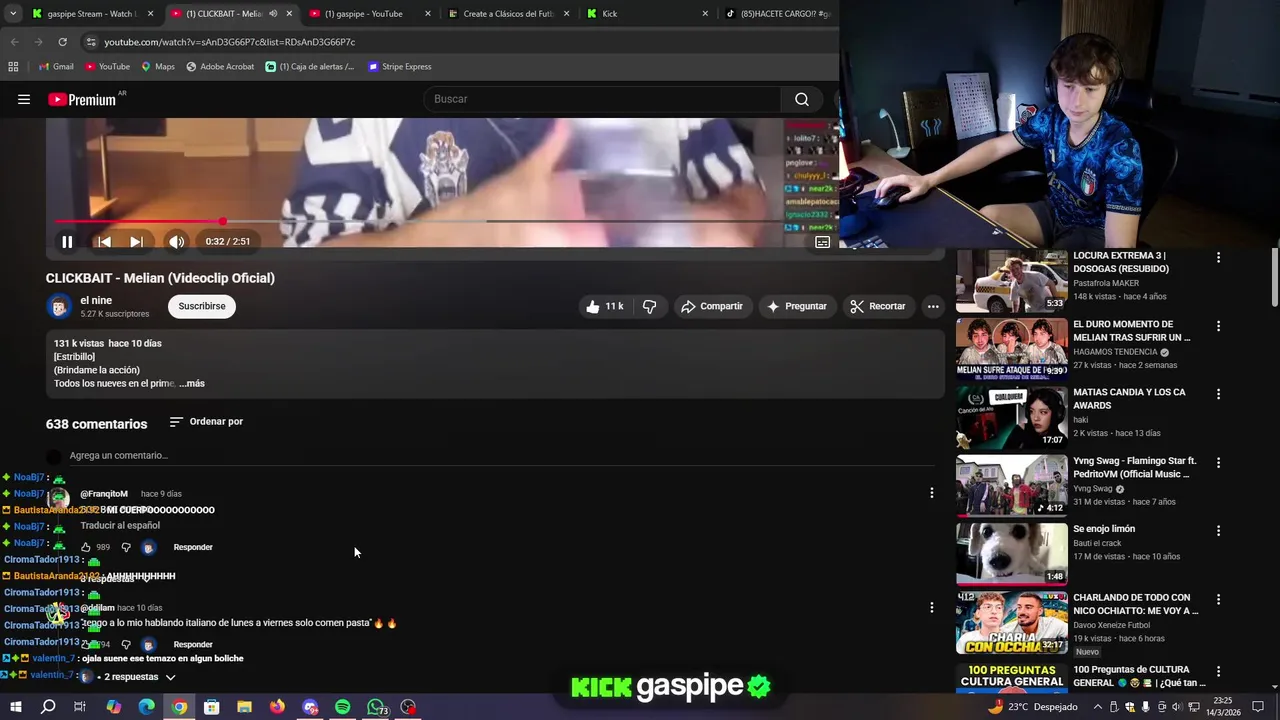
Task: Open menu for MATIAS CANDIA video
Action: pyautogui.click(x=1218, y=394)
